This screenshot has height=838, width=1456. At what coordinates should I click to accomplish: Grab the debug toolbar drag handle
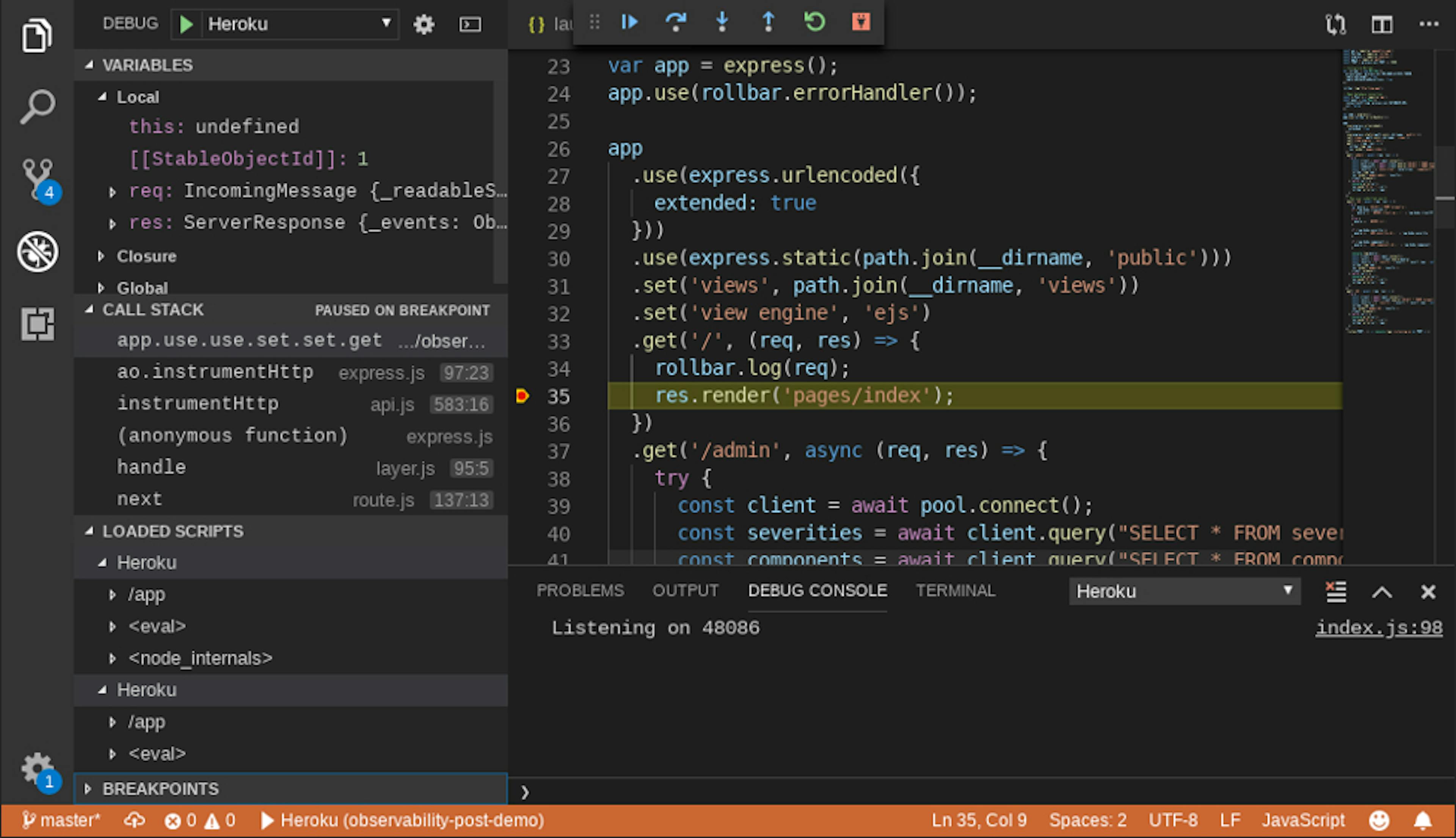(594, 22)
